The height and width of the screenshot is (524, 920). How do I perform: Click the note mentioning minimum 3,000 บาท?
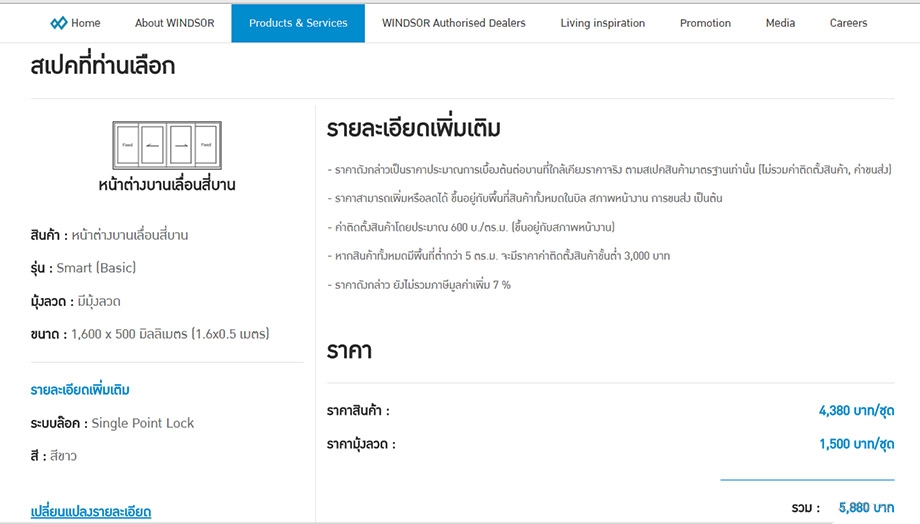tap(498, 256)
